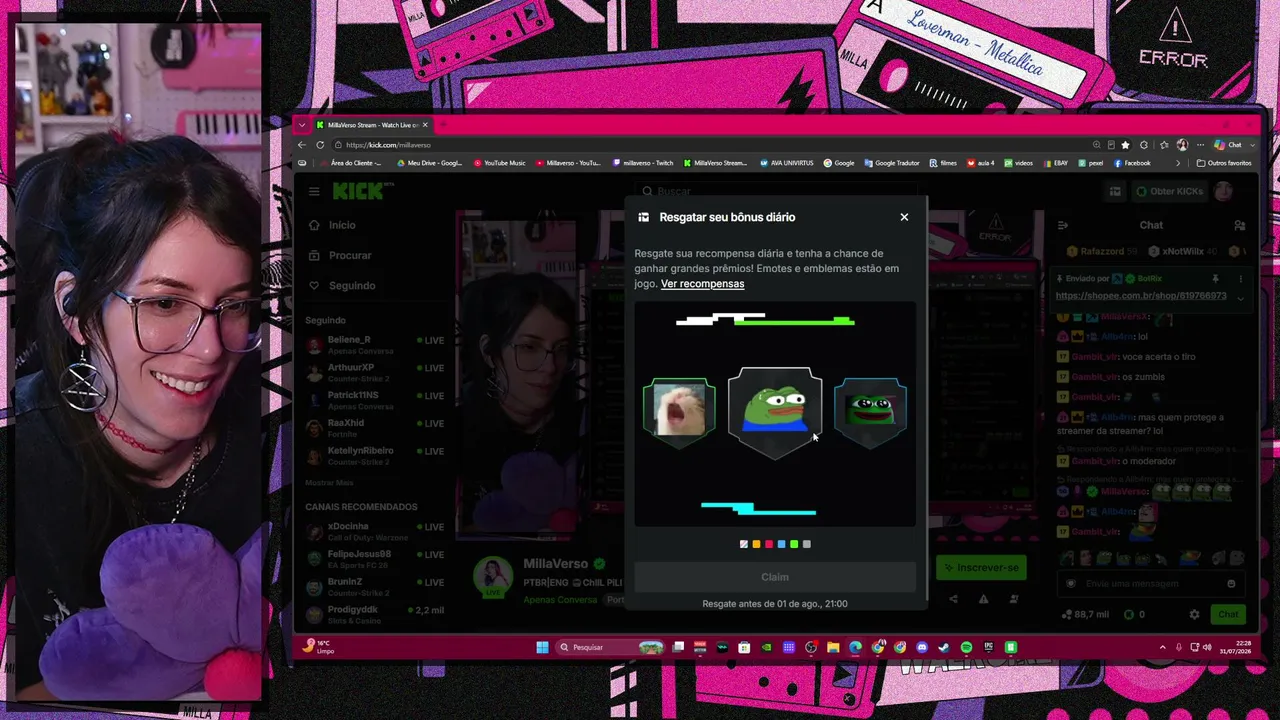Open followed channel KetellynRibeiro
Screen dimensions: 1280x720
[x=374, y=455]
